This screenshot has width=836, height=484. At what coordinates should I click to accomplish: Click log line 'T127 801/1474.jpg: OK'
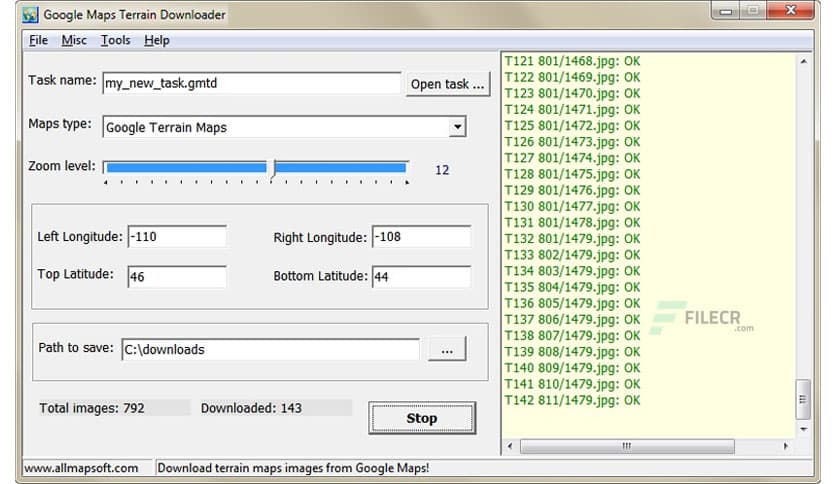point(572,158)
